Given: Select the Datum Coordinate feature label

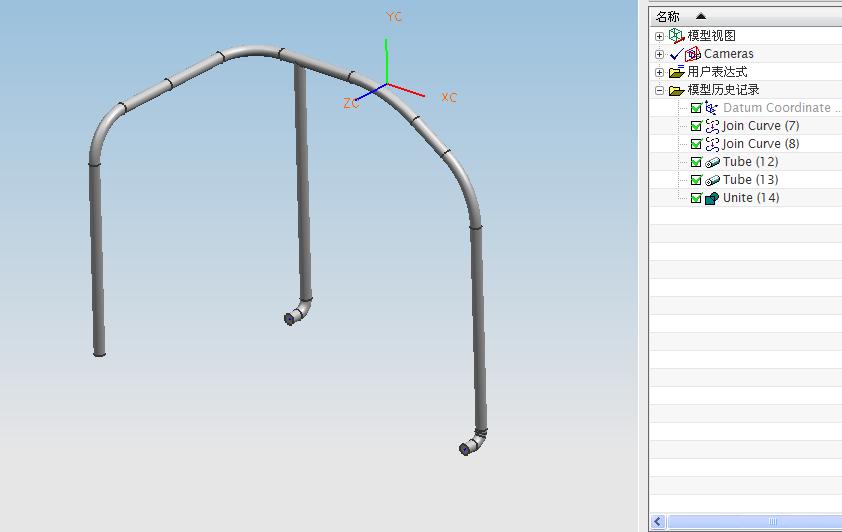Looking at the screenshot, I should coord(781,108).
